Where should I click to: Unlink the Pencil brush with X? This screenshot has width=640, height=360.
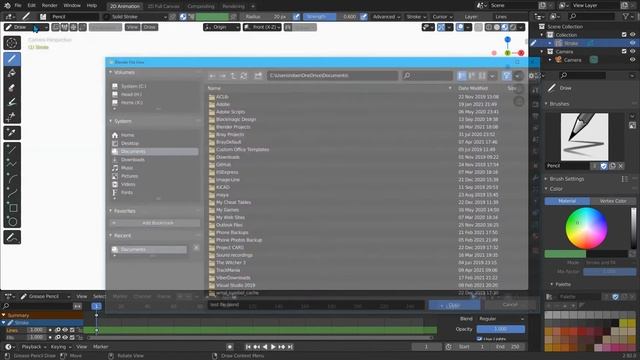tap(620, 166)
